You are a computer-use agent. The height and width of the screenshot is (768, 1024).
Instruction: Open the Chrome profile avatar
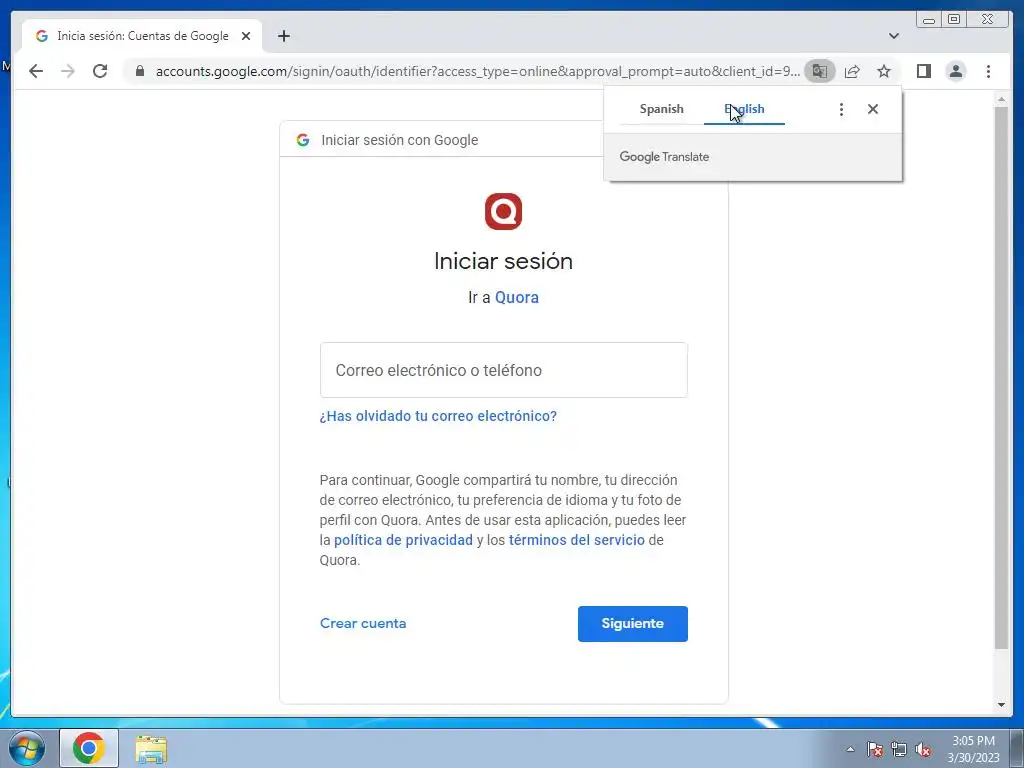coord(955,71)
